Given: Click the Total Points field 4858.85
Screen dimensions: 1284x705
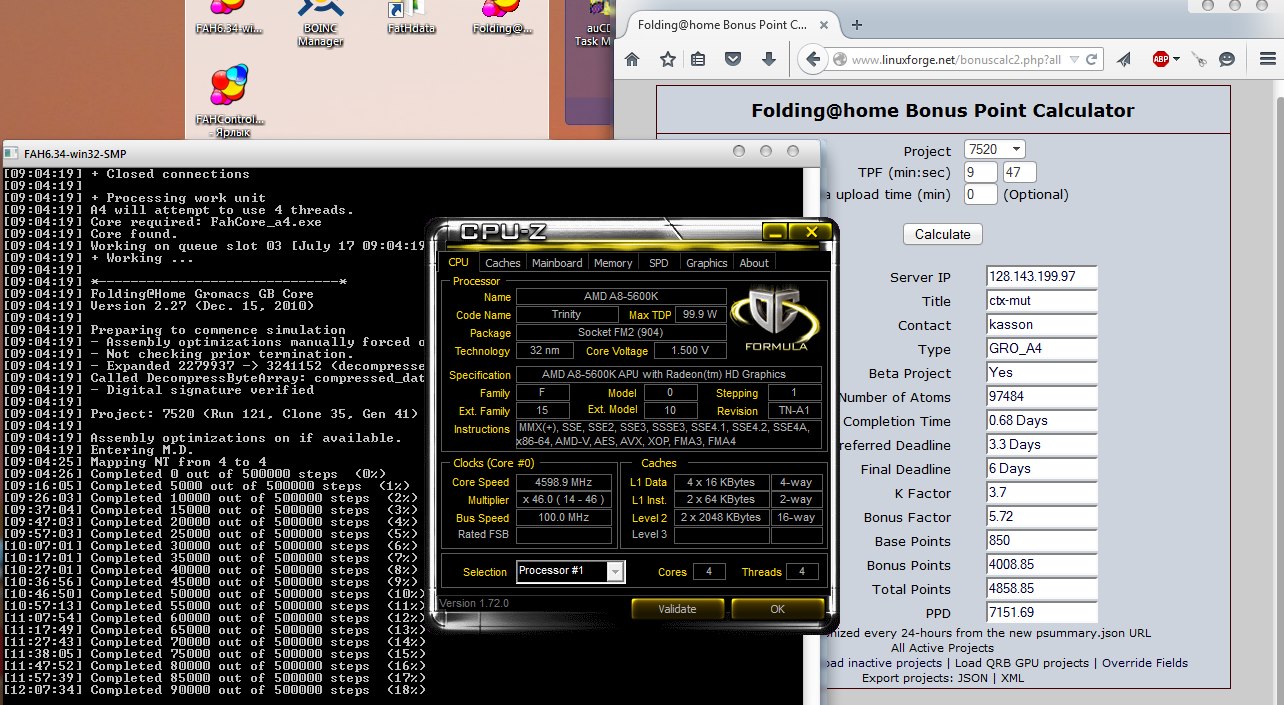Looking at the screenshot, I should click(x=1042, y=589).
